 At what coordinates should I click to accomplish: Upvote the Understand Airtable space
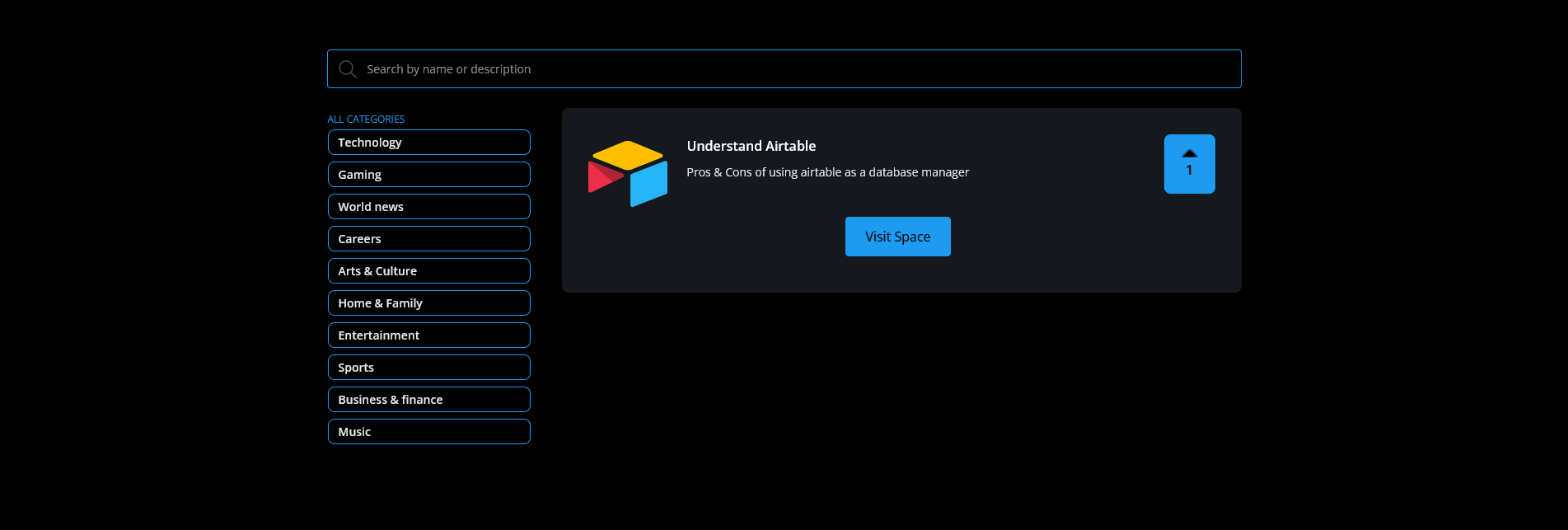(1189, 164)
